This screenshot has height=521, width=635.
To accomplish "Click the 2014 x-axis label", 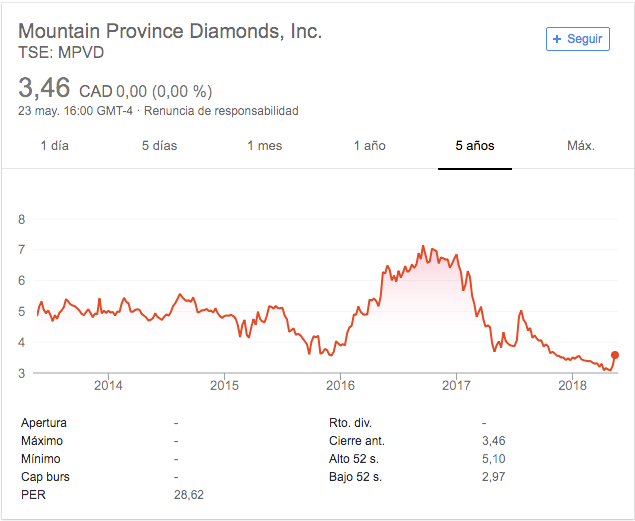I will click(x=108, y=385).
